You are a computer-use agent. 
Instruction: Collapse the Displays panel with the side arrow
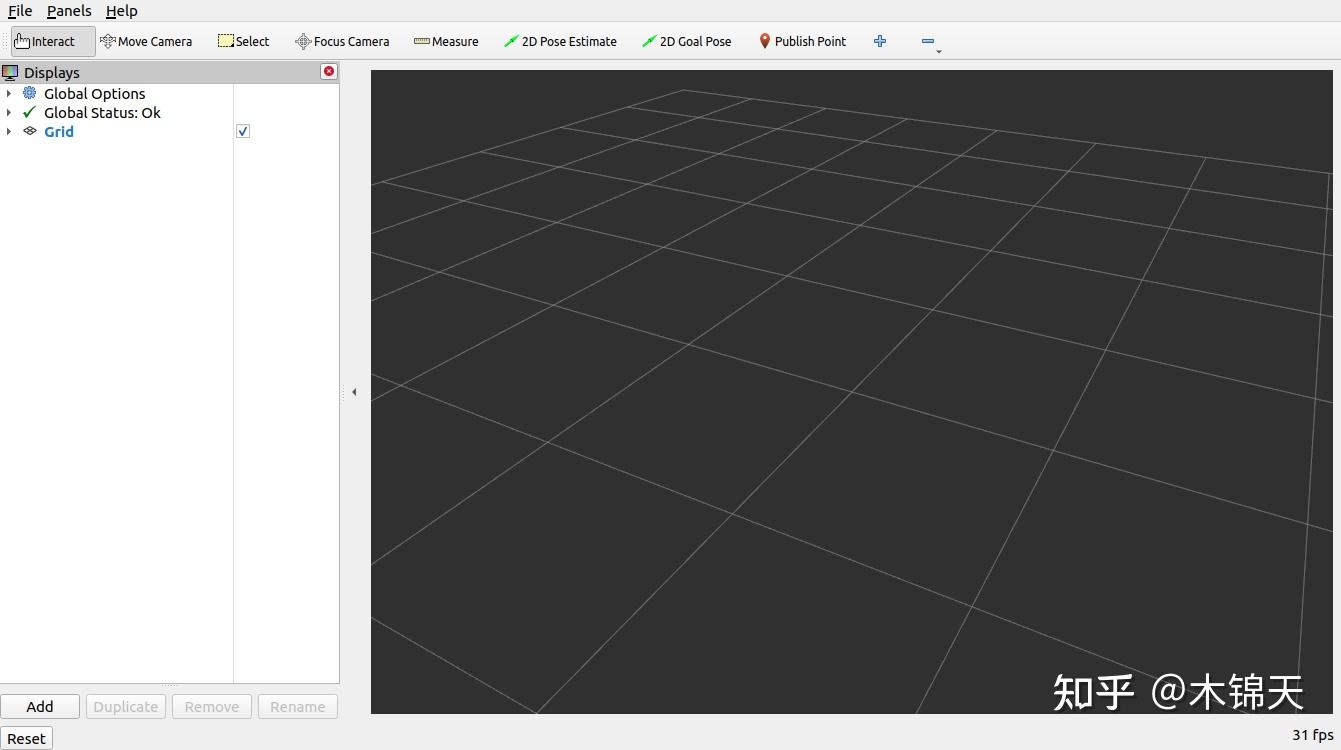(355, 392)
